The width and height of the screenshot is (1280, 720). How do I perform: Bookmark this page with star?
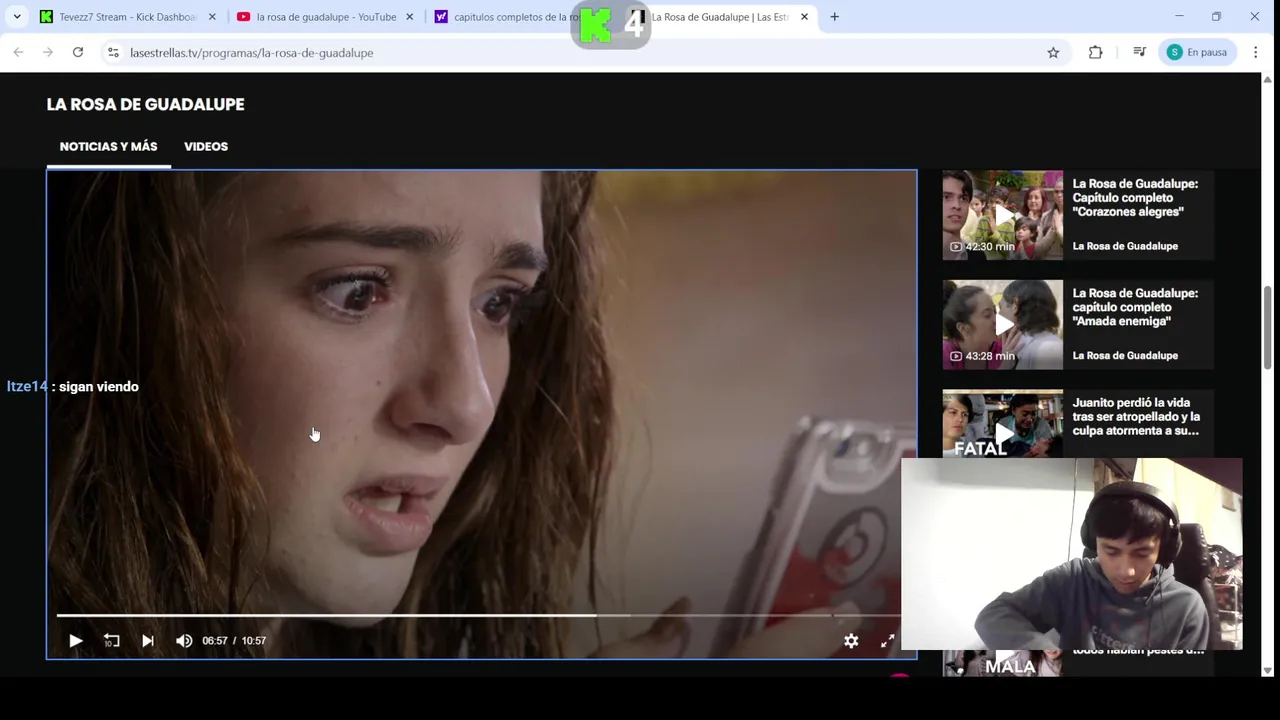(1053, 52)
